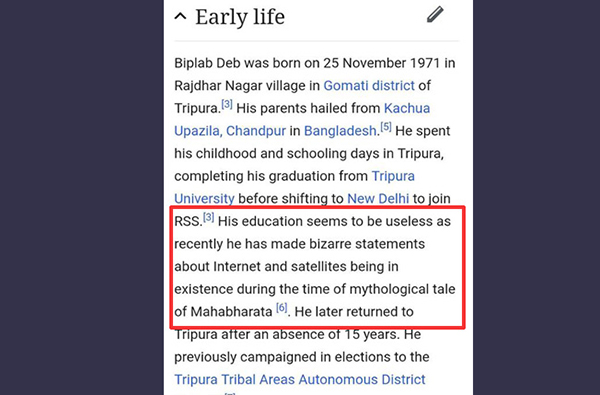
Task: Click the word Mahabharata in the paragraph
Action: [231, 312]
